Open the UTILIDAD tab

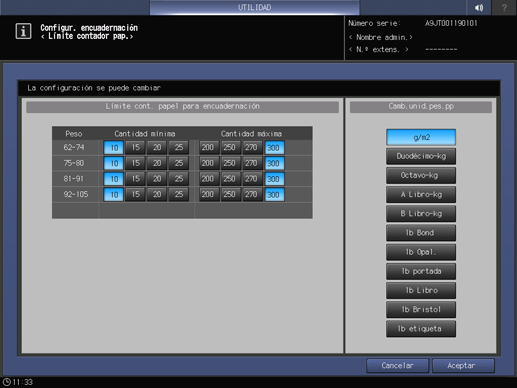click(x=254, y=7)
